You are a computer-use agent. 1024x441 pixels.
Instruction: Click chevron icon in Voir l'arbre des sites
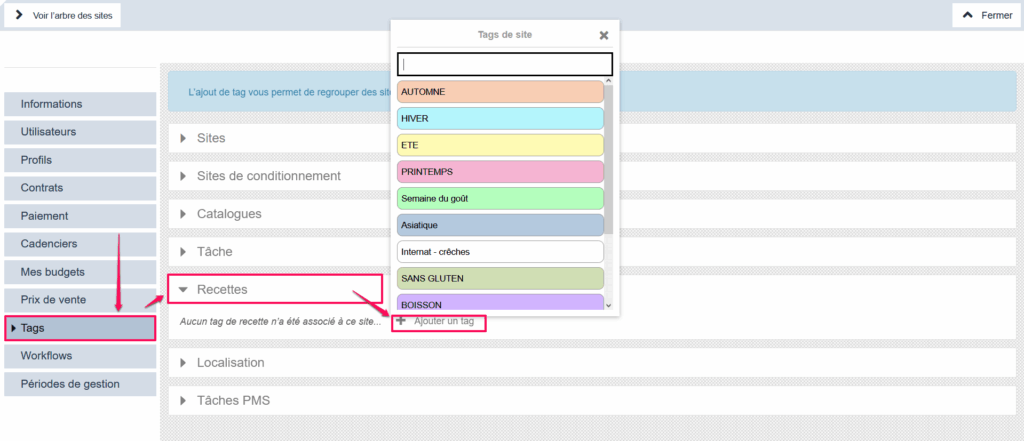tap(19, 15)
